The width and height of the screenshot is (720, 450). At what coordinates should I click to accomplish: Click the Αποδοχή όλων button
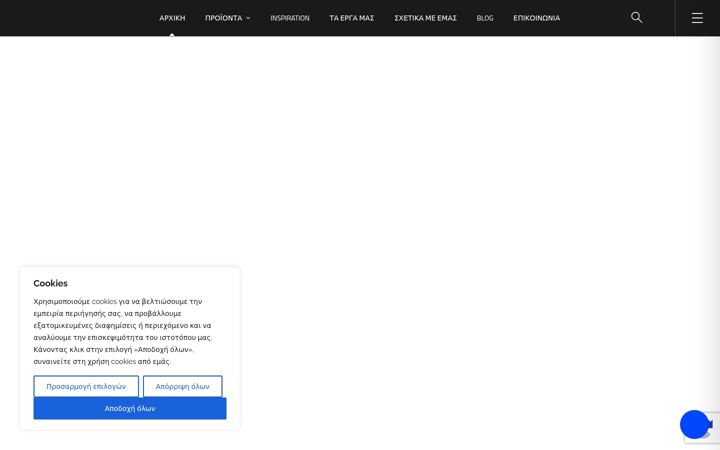point(130,408)
